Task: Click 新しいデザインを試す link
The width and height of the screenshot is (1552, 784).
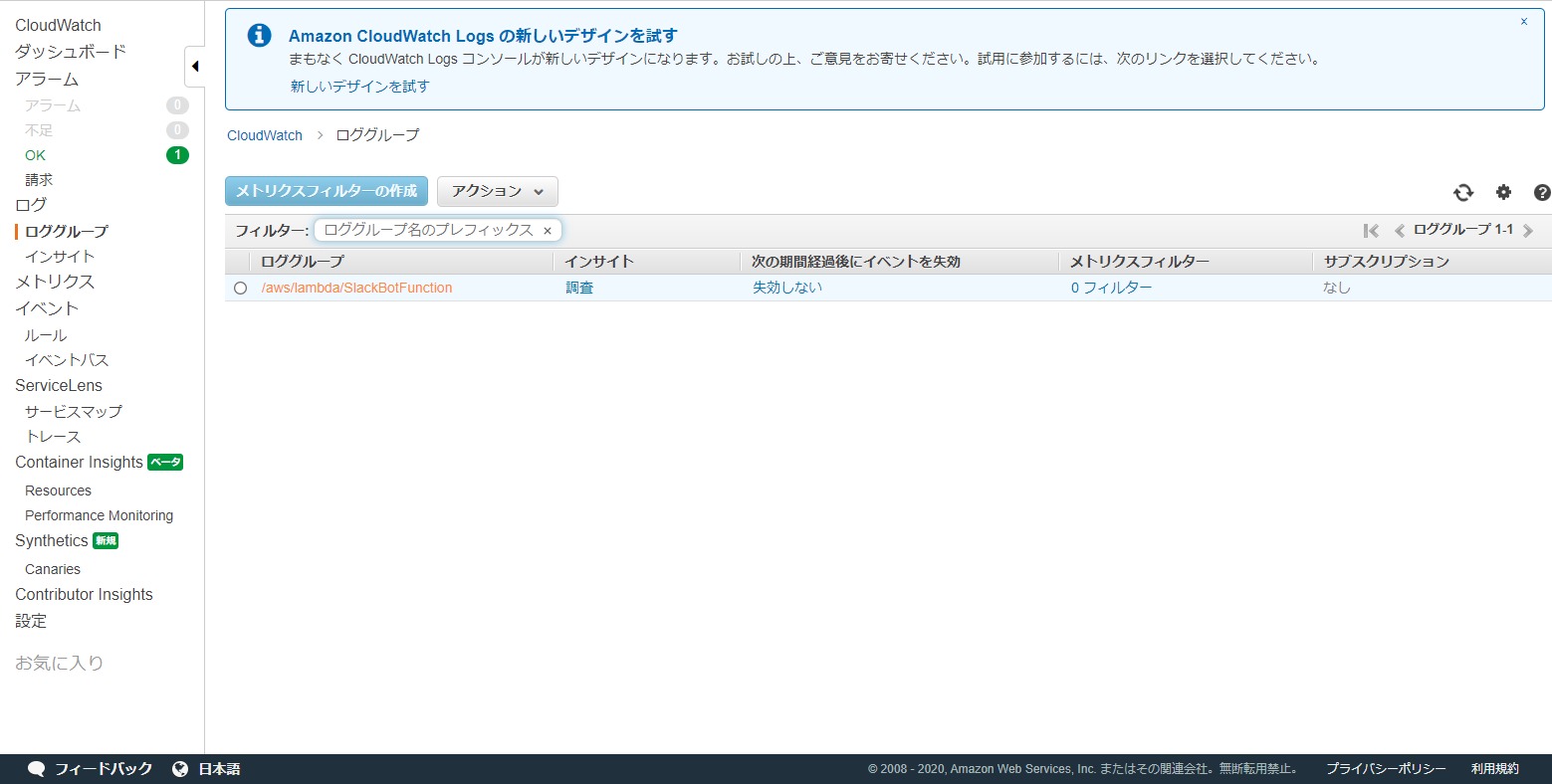Action: 359,87
